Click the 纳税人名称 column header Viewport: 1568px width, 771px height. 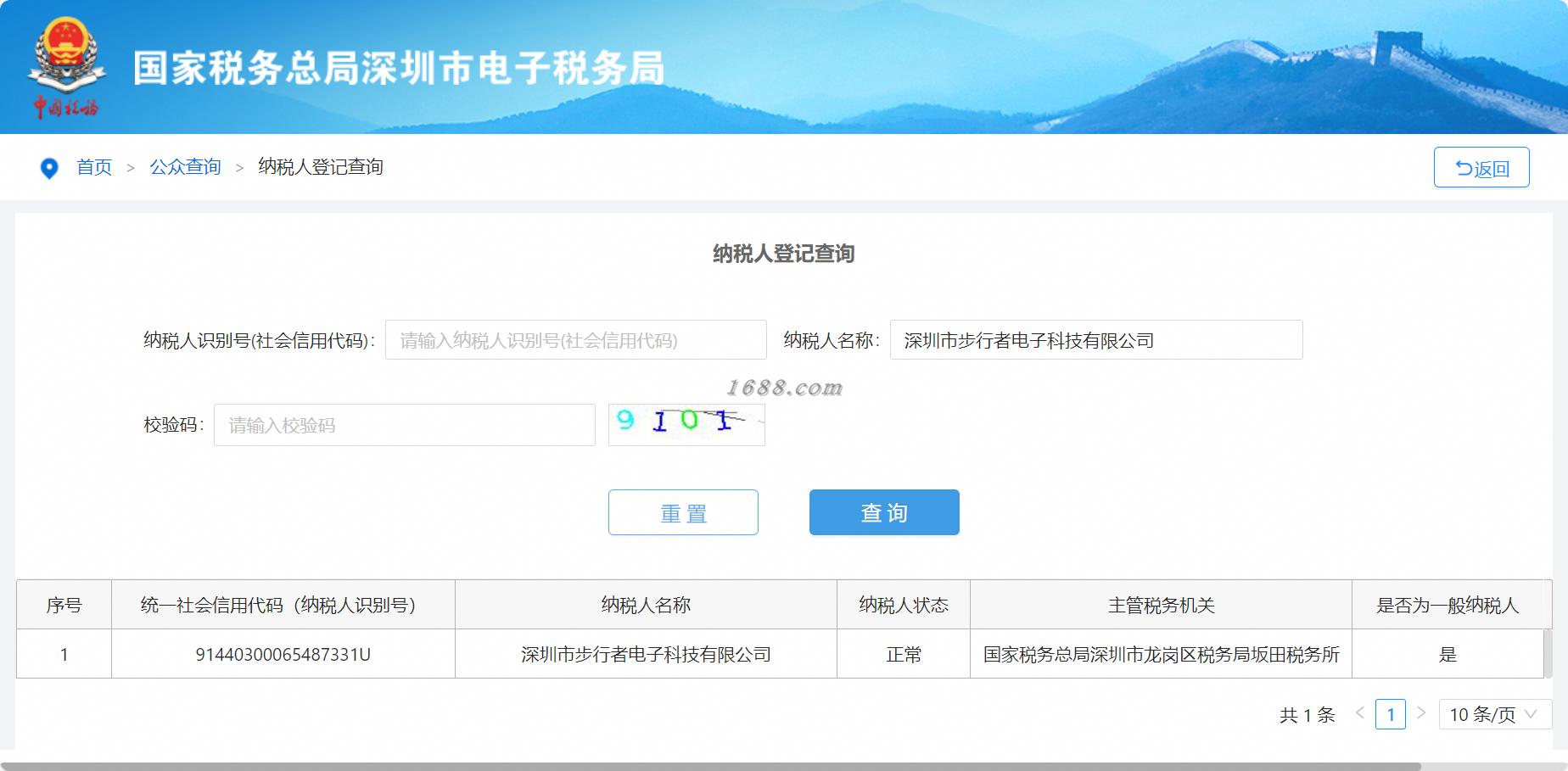[x=646, y=605]
